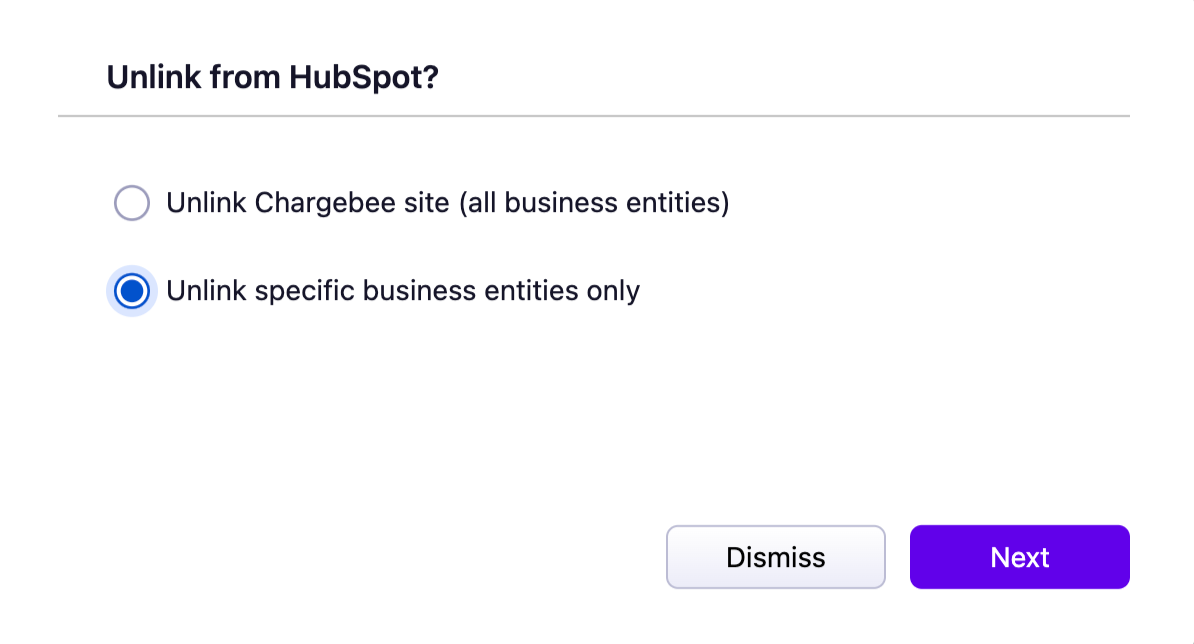Cancel the dialog with Dismiss
This screenshot has width=1194, height=644.
(x=775, y=557)
